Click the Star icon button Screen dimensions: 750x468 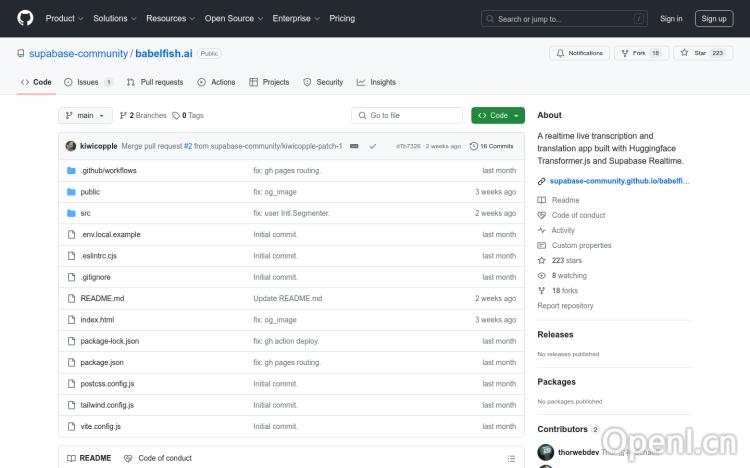pyautogui.click(x=684, y=53)
